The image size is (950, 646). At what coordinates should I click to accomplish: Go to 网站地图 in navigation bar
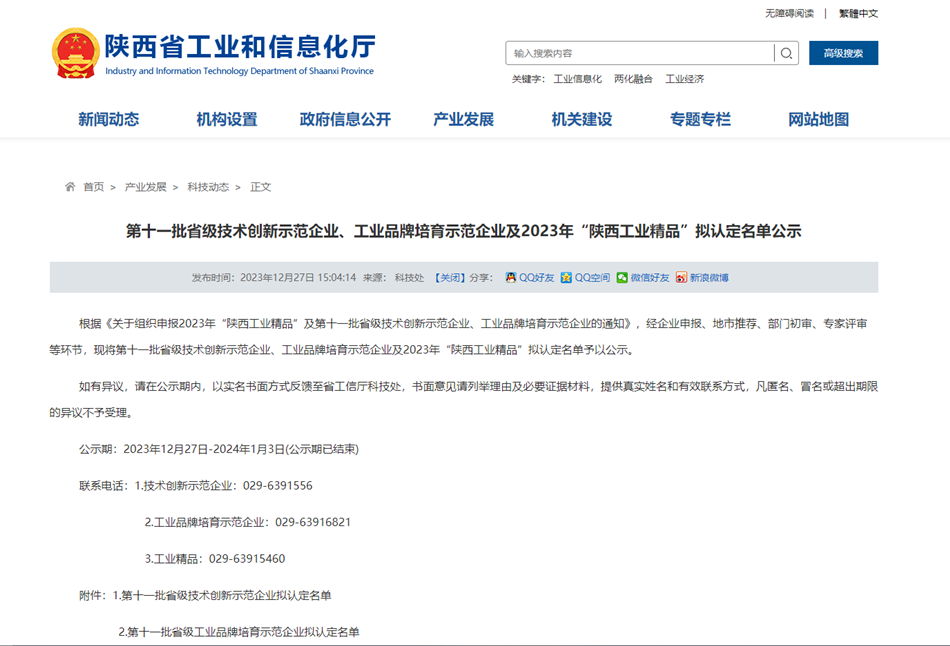point(818,119)
